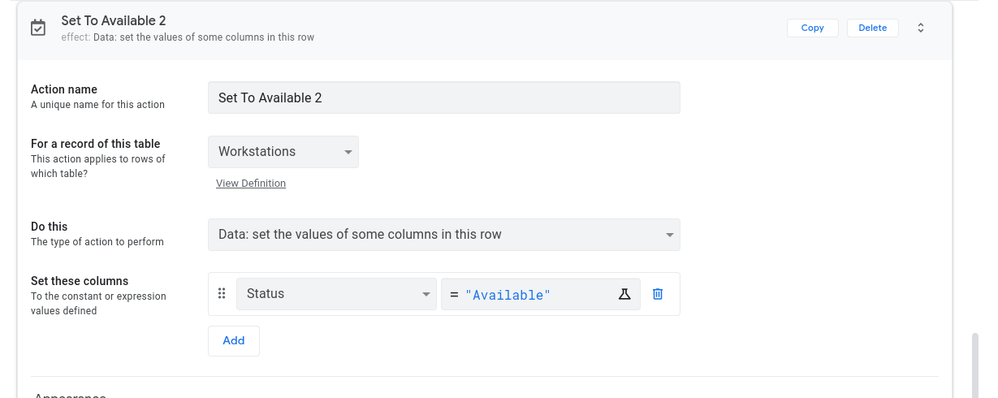Open the expression assistant flask icon
998x398 pixels.
coord(624,294)
